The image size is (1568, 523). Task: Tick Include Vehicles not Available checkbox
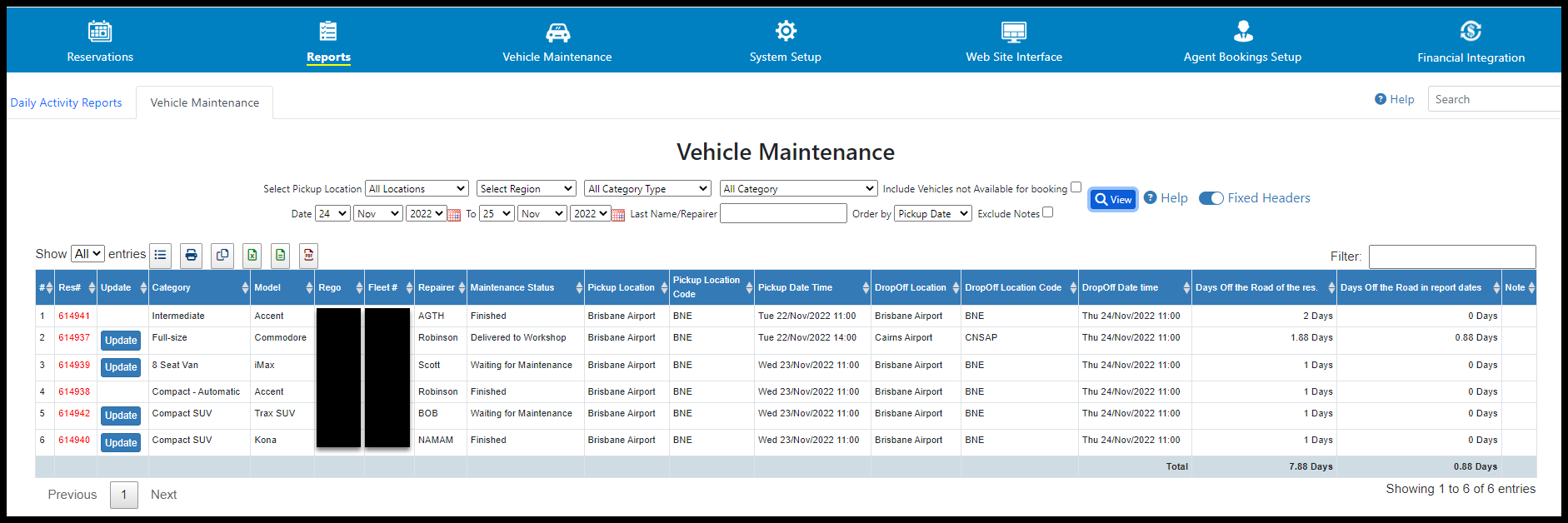click(1076, 187)
